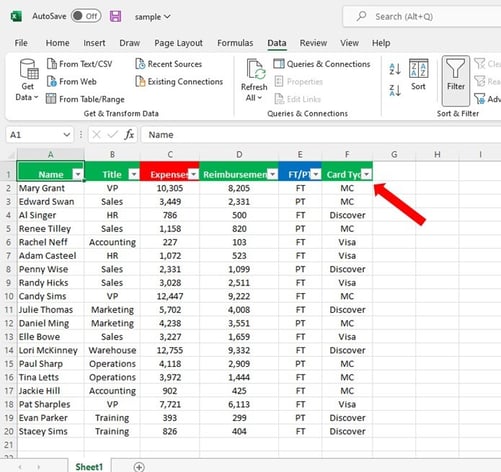Click From Web icon
Viewport: 501px width, 472px height.
52,81
